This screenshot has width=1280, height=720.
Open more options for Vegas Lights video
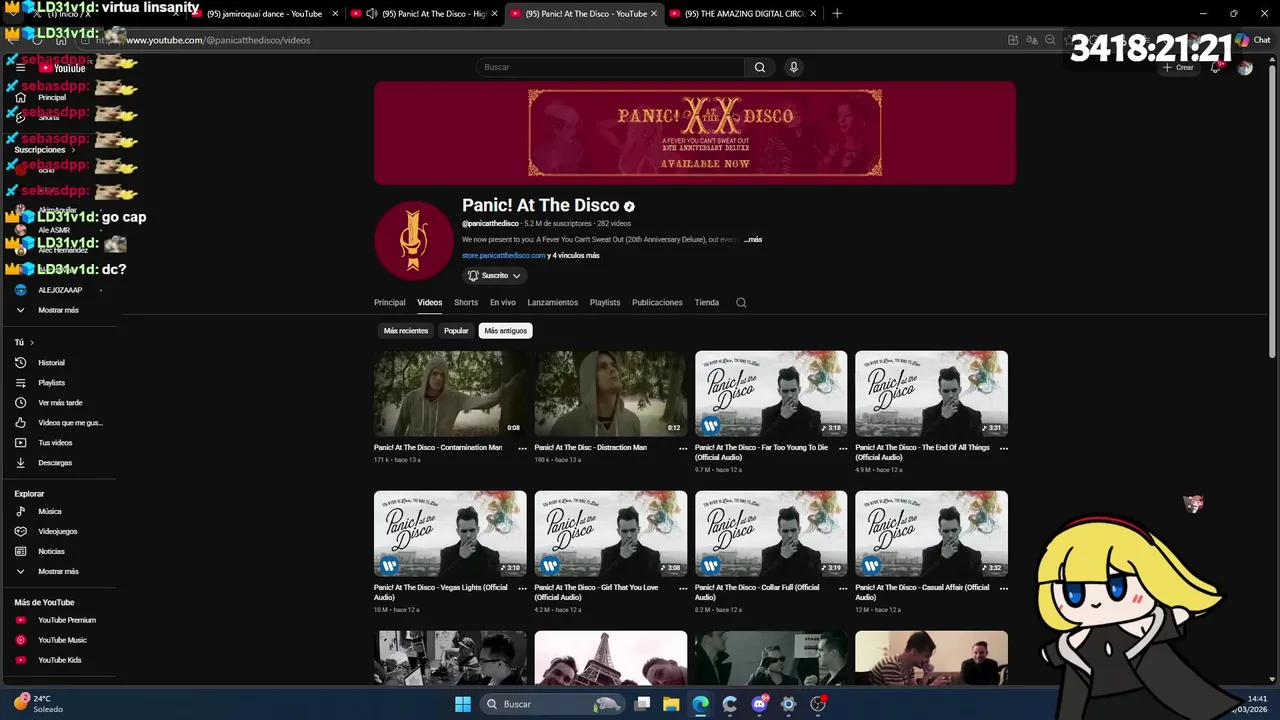click(522, 588)
